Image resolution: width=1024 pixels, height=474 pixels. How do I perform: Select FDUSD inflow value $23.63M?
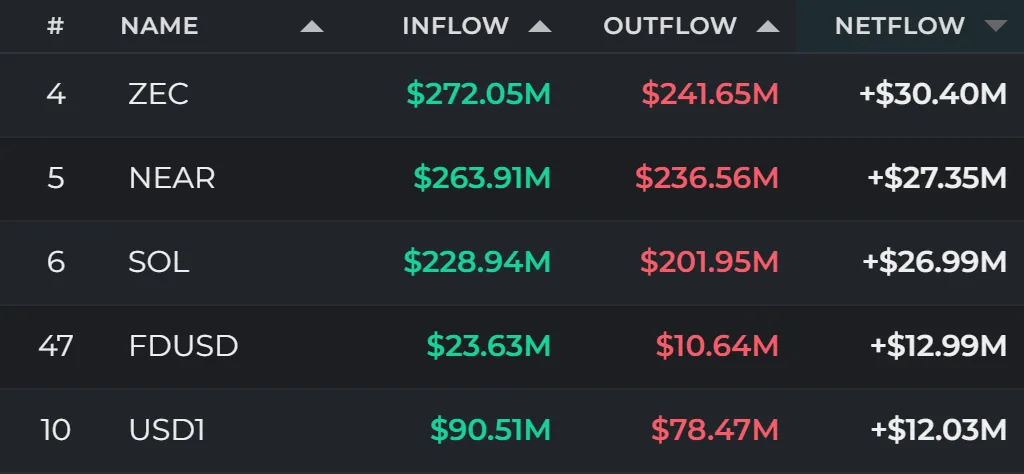pyautogui.click(x=488, y=346)
